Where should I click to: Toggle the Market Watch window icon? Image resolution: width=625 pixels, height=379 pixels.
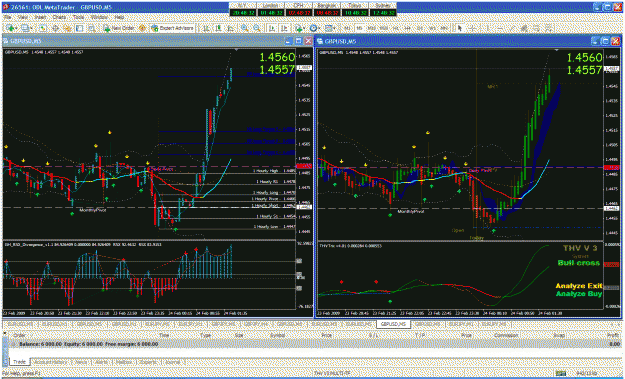43,28
